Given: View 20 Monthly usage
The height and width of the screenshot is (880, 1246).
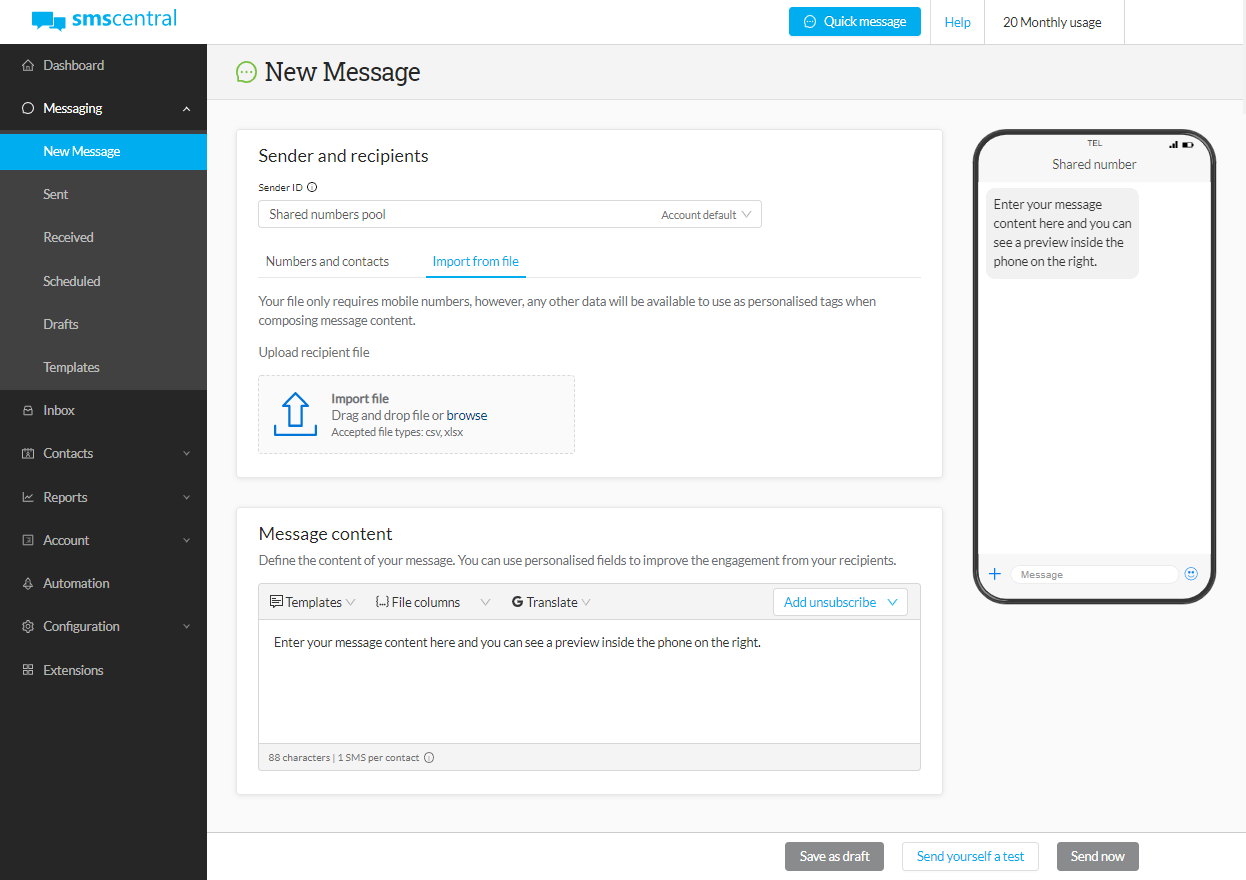Looking at the screenshot, I should (x=1052, y=22).
